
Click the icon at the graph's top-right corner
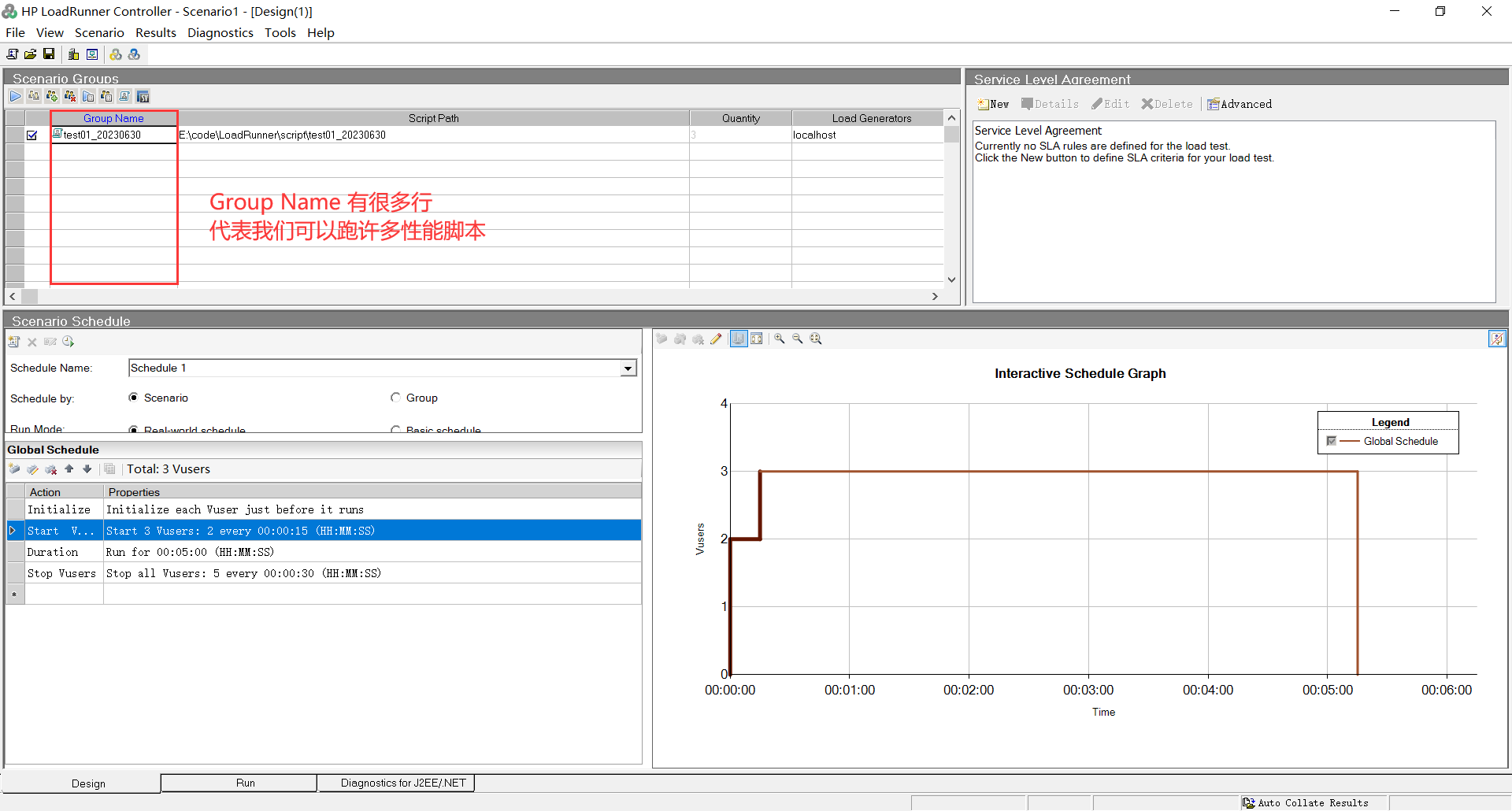1497,339
